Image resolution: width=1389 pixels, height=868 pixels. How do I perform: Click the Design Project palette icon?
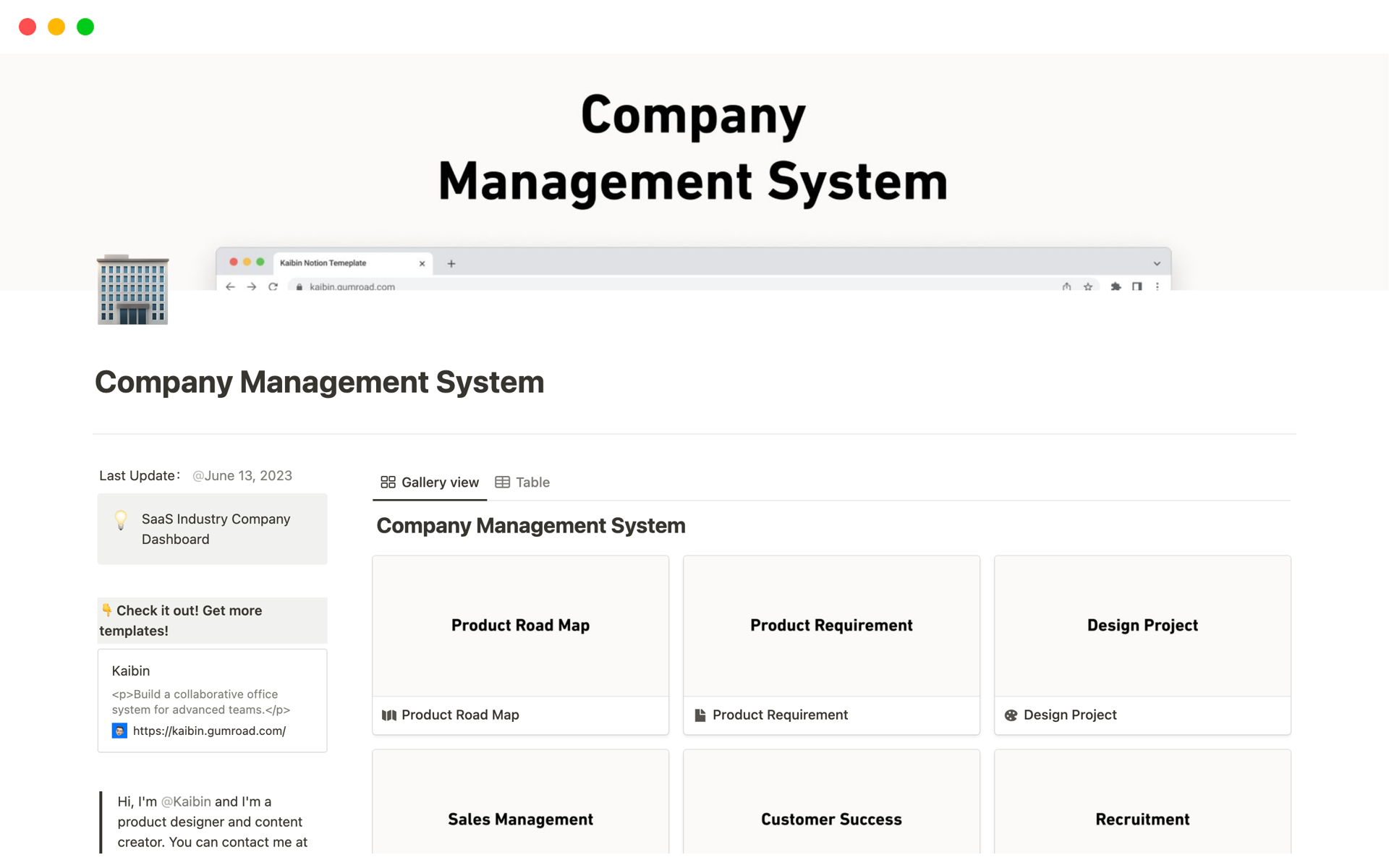[1011, 715]
